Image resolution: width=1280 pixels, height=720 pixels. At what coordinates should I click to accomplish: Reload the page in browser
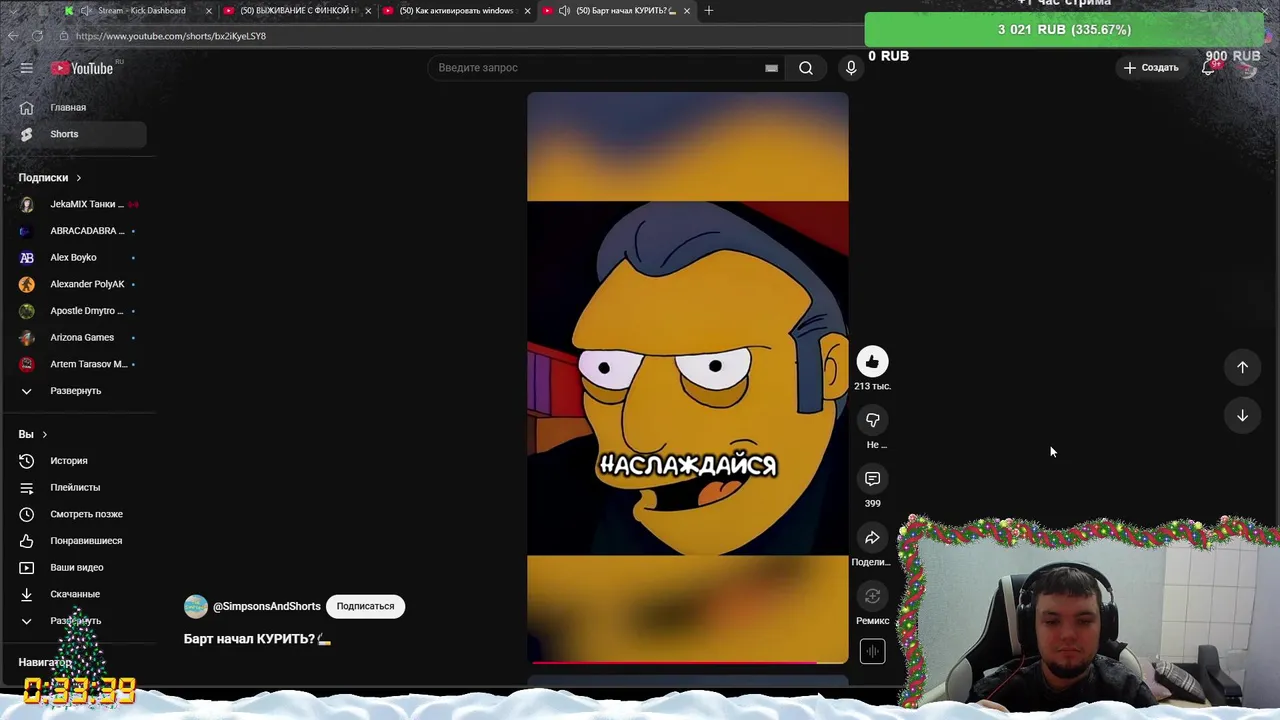pos(37,36)
